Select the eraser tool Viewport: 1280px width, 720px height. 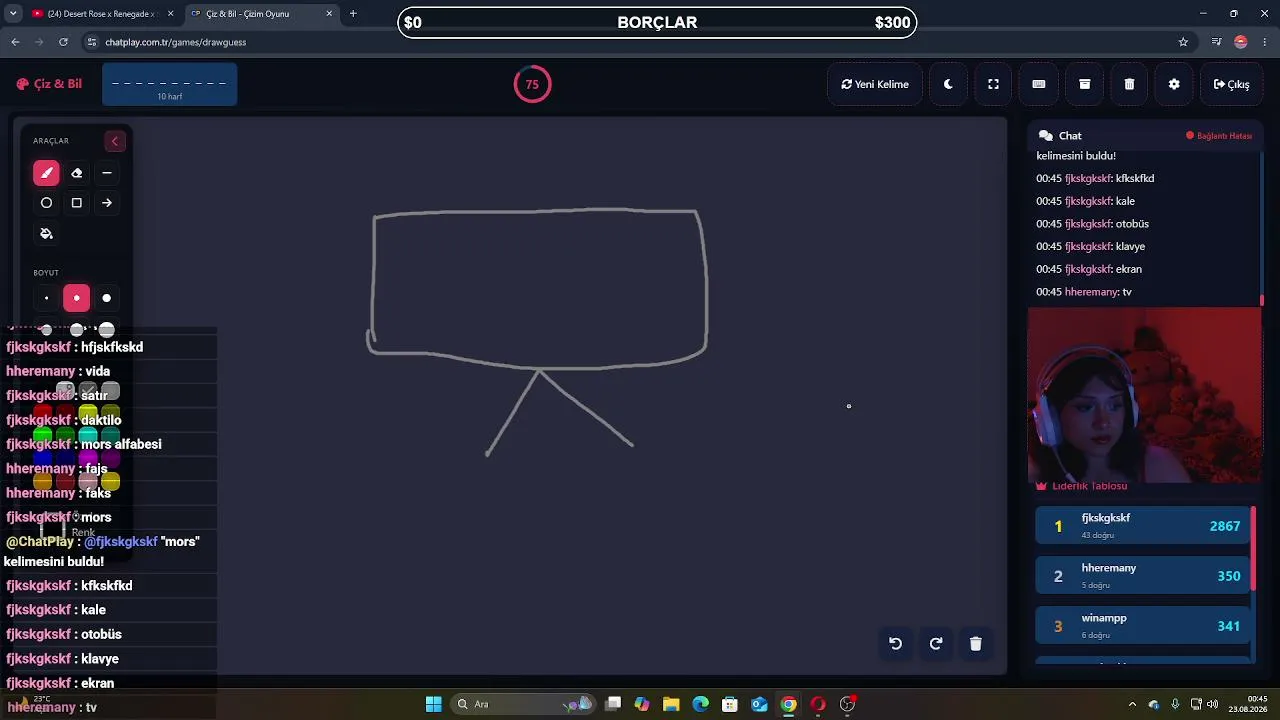76,173
